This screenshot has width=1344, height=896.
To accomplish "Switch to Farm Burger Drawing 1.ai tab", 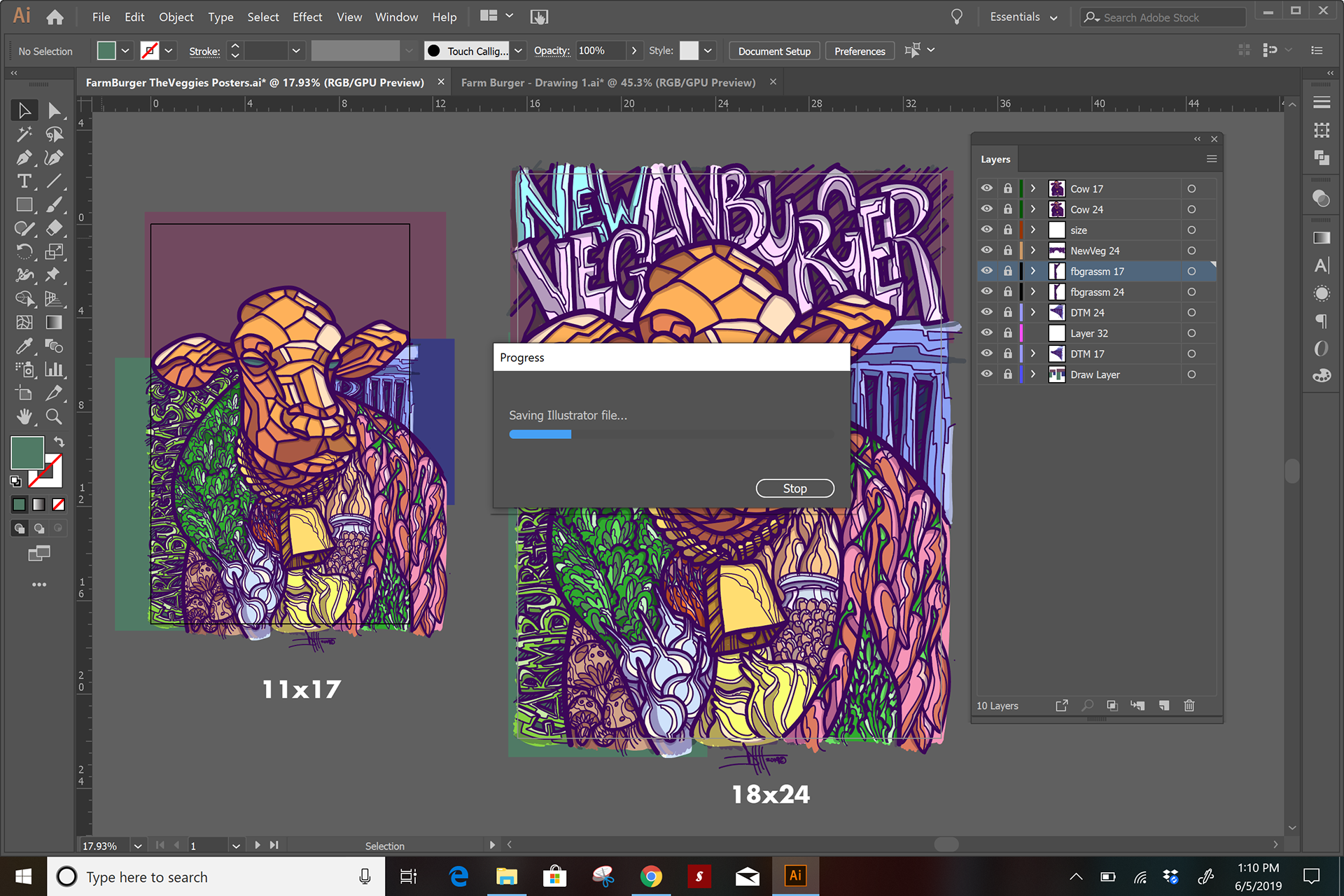I will [608, 83].
